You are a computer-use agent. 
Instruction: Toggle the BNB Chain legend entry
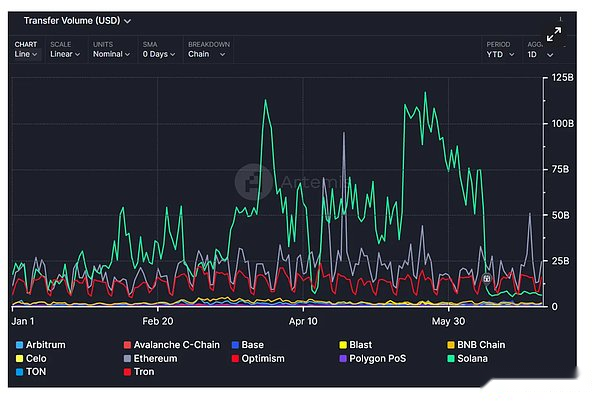point(476,345)
